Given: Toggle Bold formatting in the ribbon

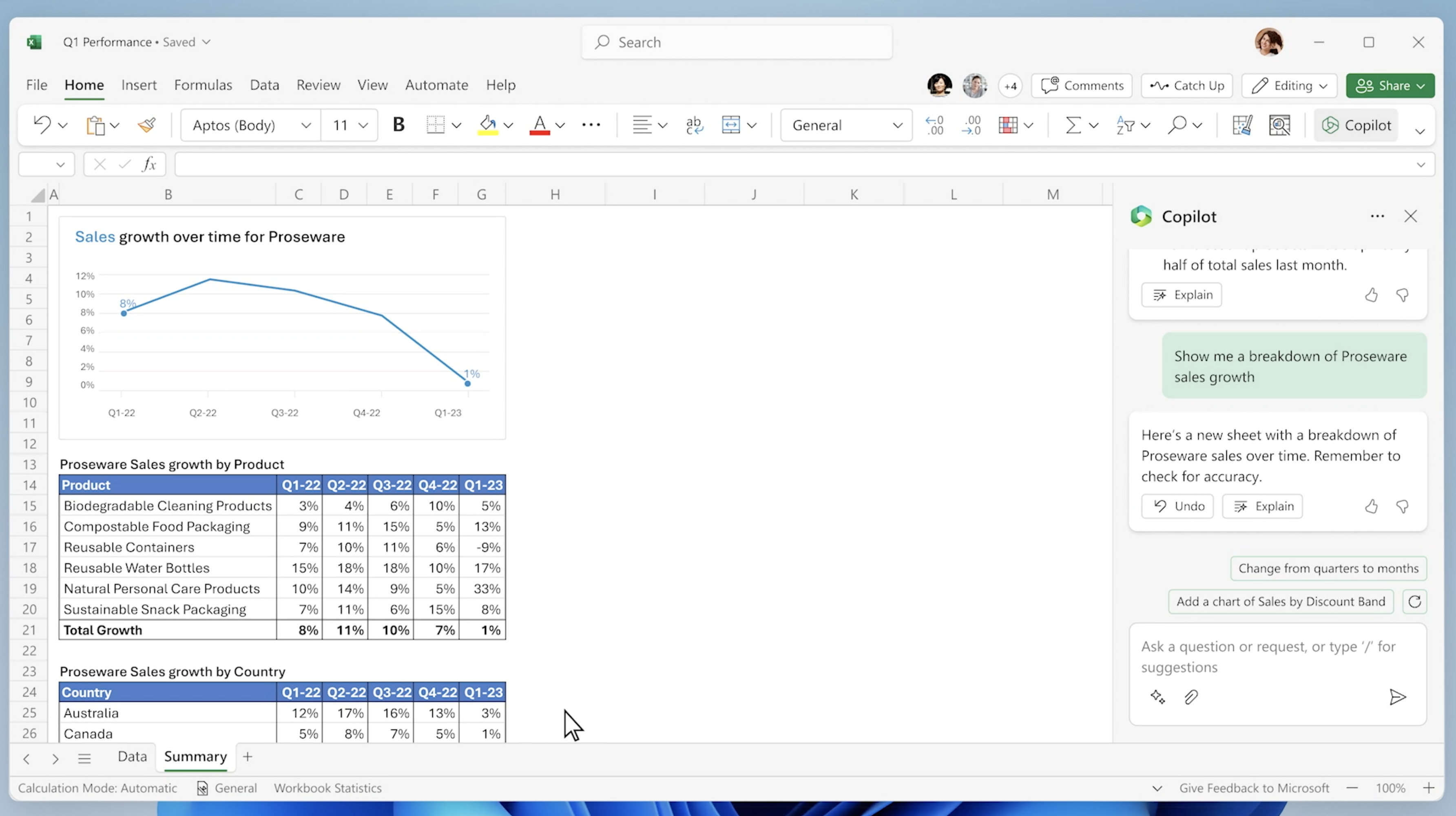Looking at the screenshot, I should 398,125.
